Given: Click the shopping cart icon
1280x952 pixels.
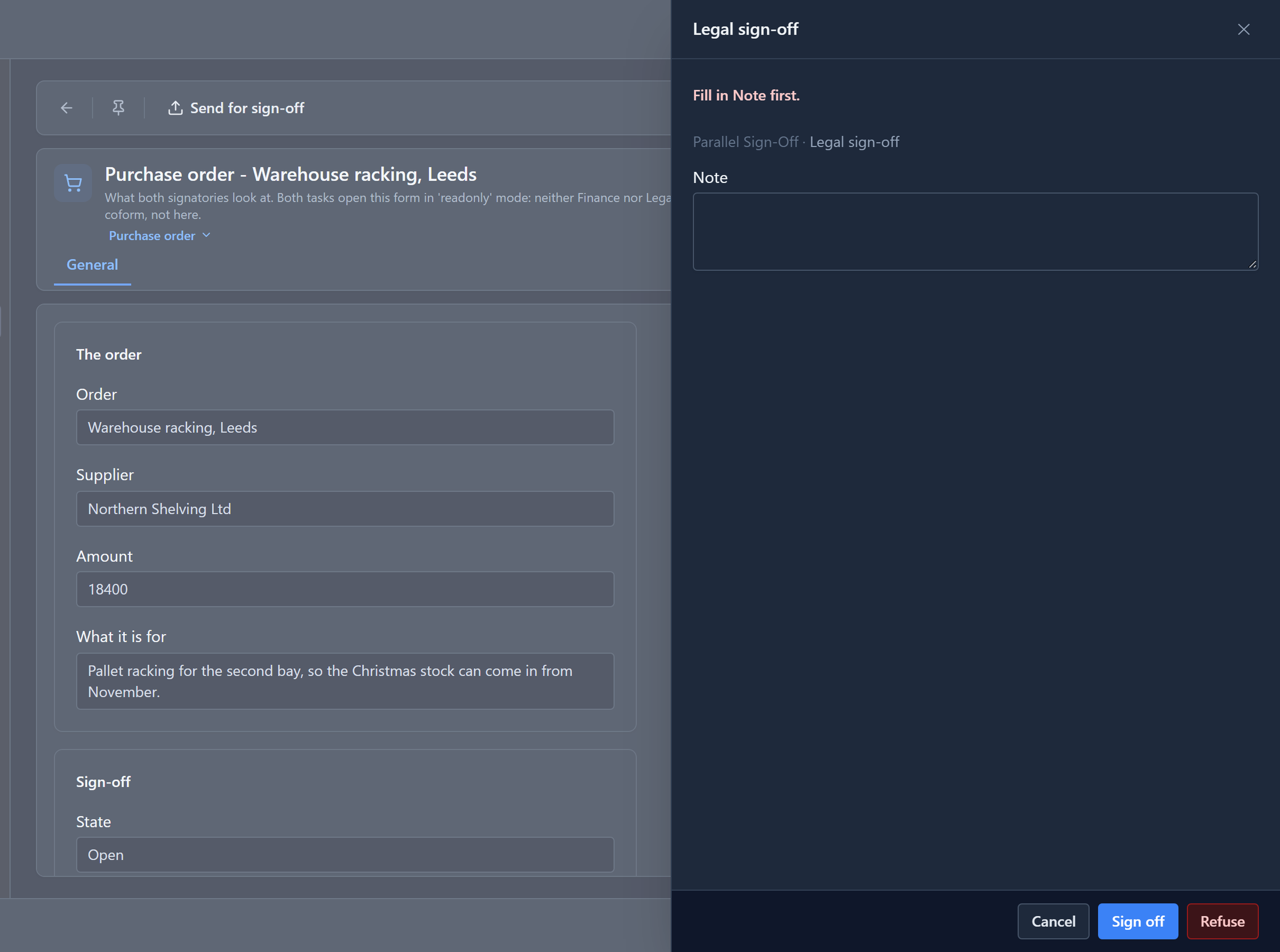Looking at the screenshot, I should [x=73, y=183].
